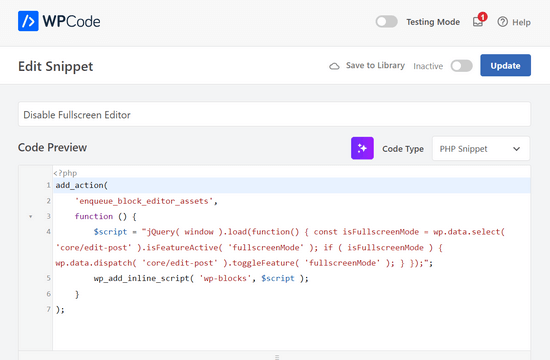Click the wp_add_inline_script code line
Image resolution: width=550 pixels, height=360 pixels.
point(201,278)
